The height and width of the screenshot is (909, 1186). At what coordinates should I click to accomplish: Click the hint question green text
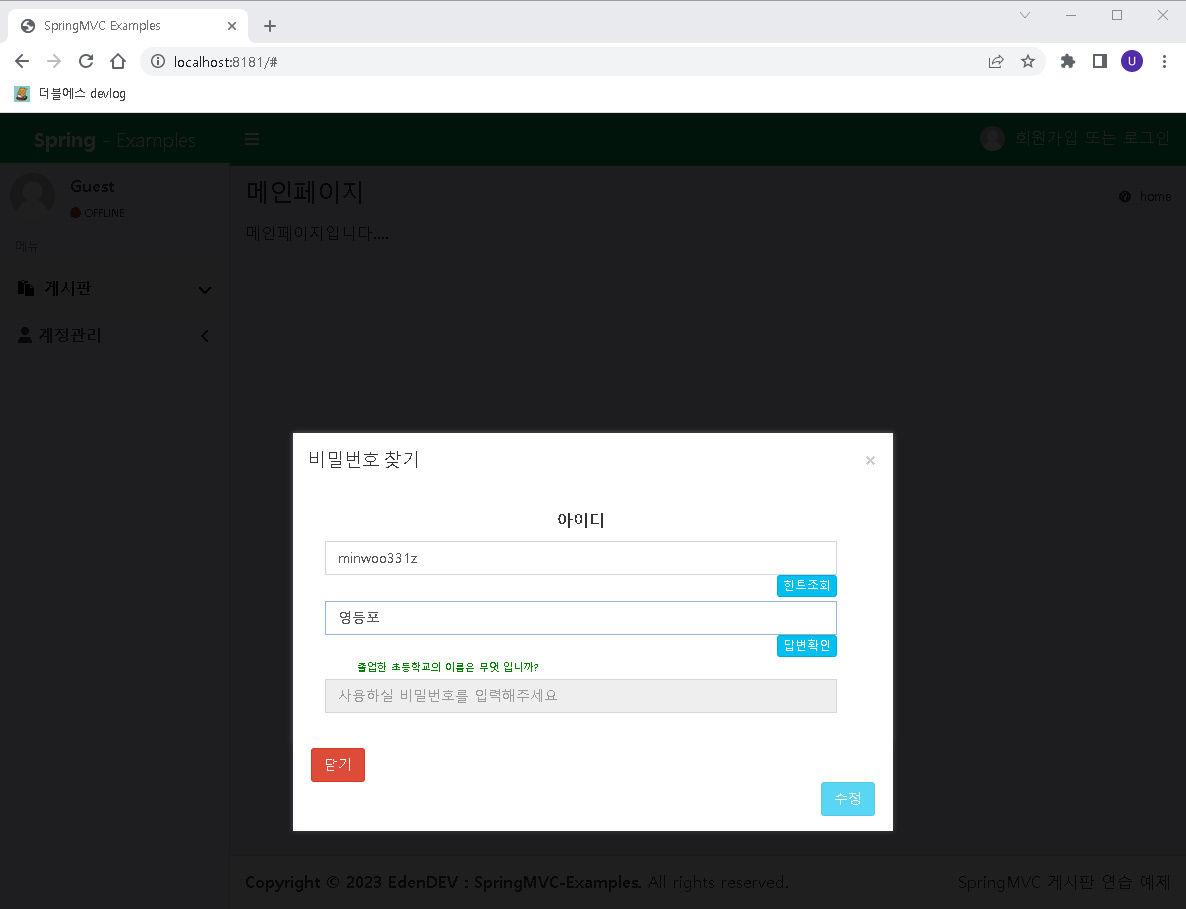pos(448,667)
